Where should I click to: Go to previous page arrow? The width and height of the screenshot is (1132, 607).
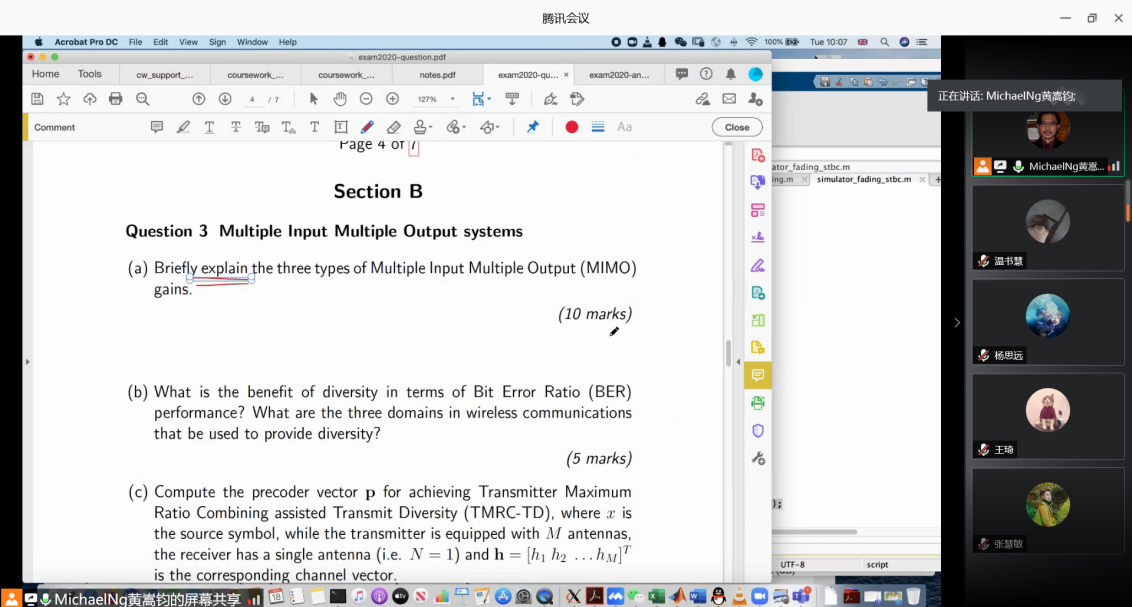pyautogui.click(x=199, y=99)
